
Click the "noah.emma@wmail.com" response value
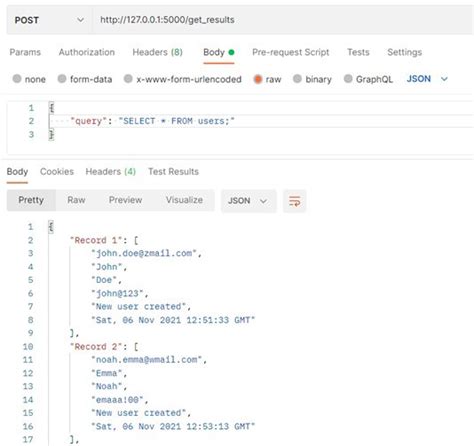[x=147, y=360]
